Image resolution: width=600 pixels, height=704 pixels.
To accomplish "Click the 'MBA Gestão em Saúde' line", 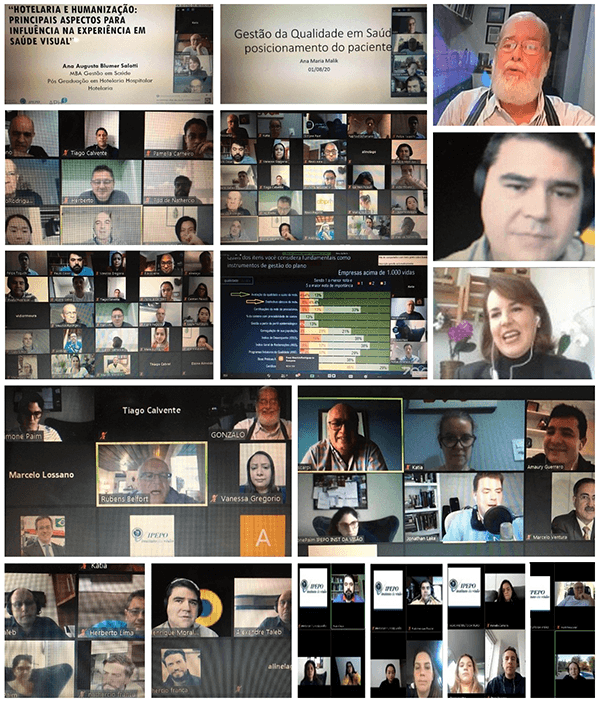I will click(100, 73).
